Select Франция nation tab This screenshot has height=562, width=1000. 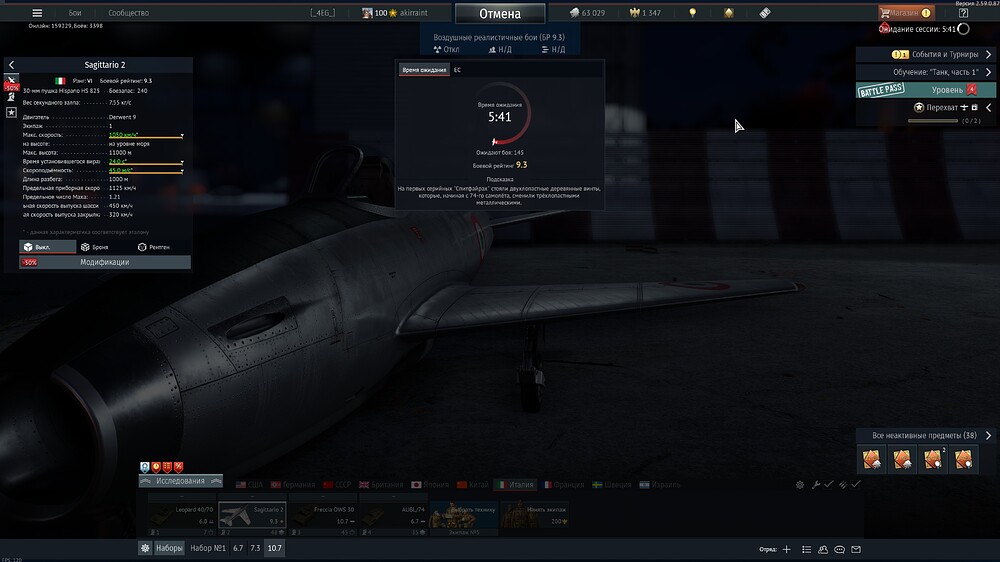564,485
